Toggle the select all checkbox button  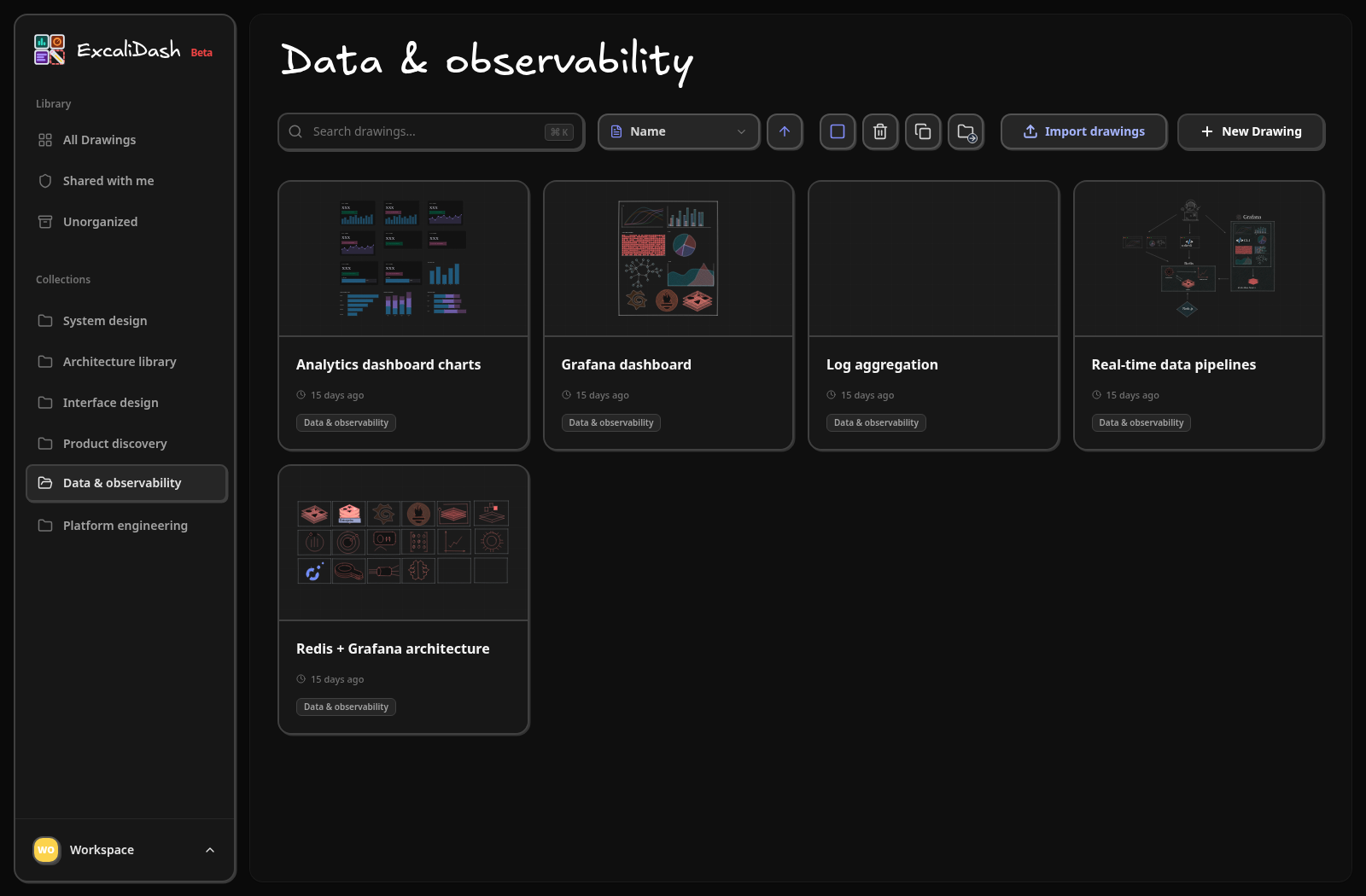pyautogui.click(x=838, y=131)
